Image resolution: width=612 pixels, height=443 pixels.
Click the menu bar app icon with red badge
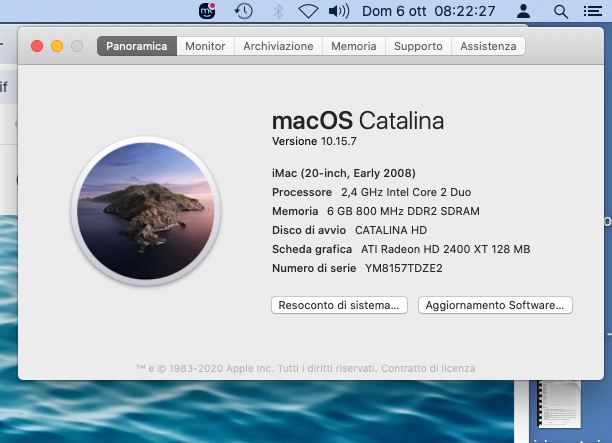pyautogui.click(x=207, y=11)
